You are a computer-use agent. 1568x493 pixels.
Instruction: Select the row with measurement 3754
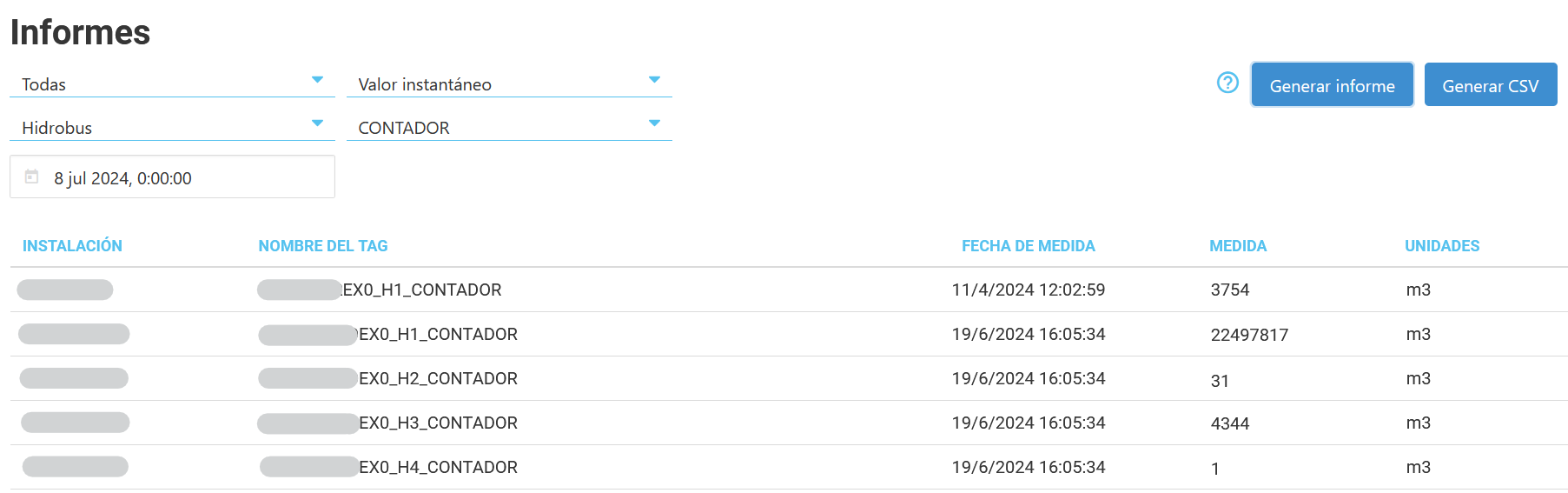1230,290
